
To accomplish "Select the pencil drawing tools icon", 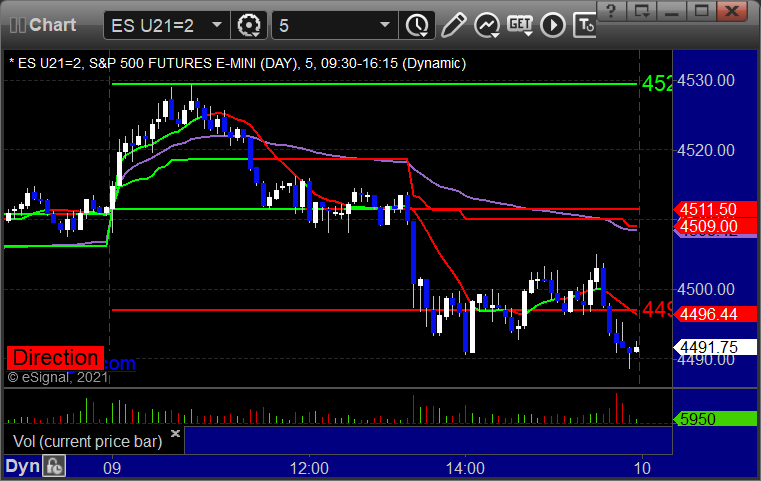I will (x=453, y=25).
